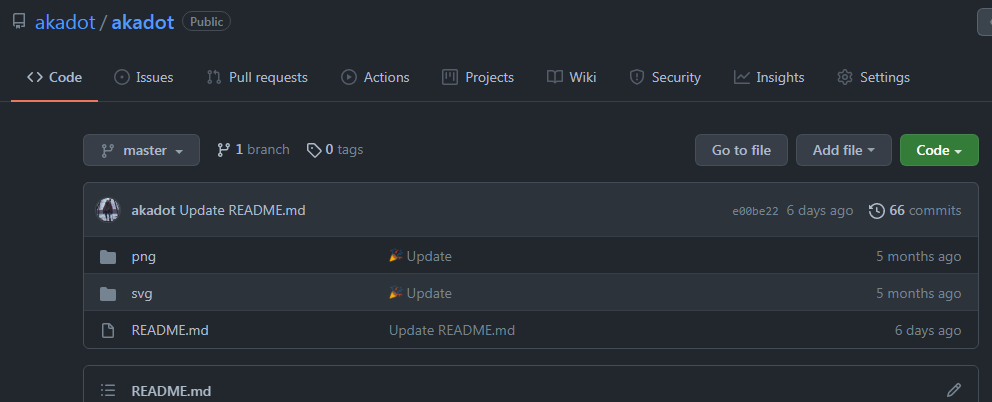Click the Issues tab circle icon
The image size is (992, 402).
[121, 77]
